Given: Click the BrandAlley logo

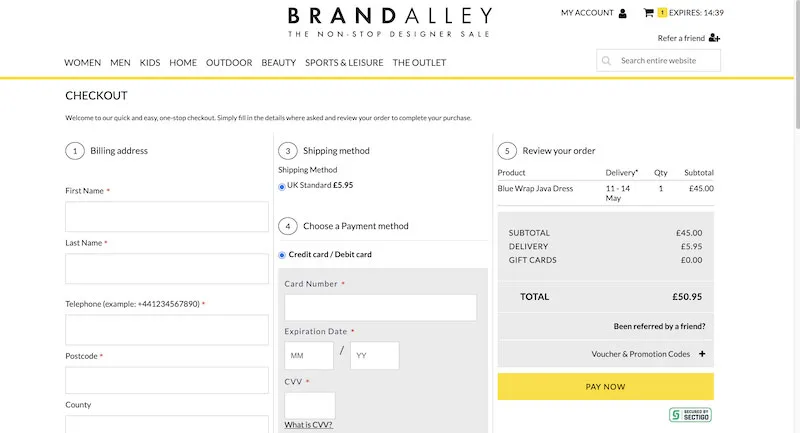Looking at the screenshot, I should click(390, 22).
